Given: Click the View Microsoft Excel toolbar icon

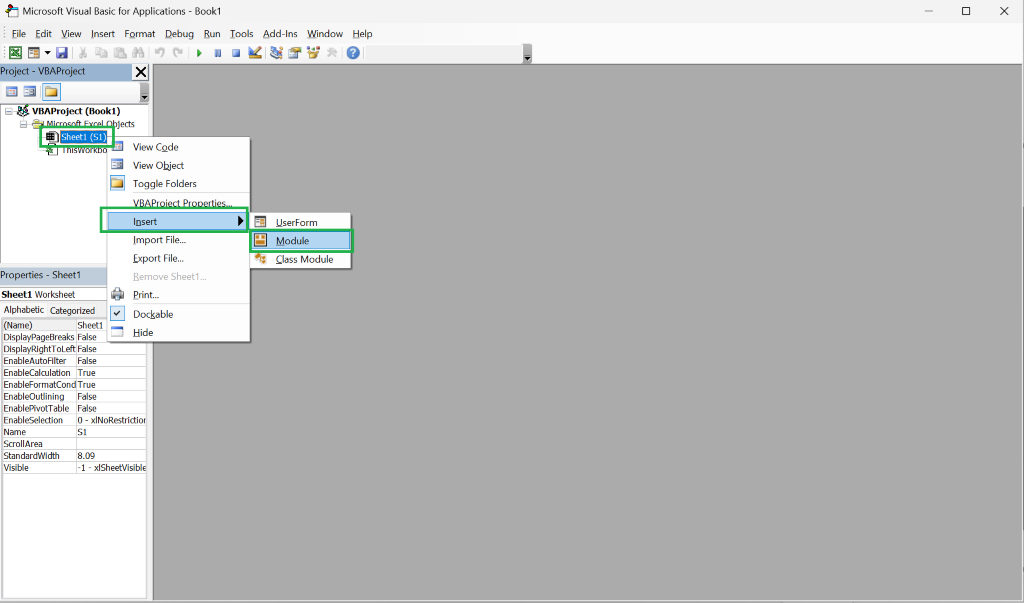Looking at the screenshot, I should point(15,53).
